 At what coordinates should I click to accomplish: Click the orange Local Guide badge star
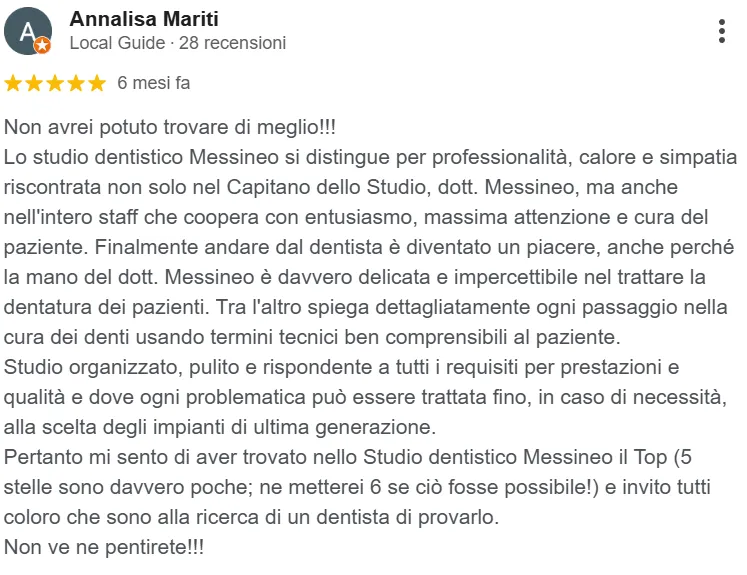[42, 45]
